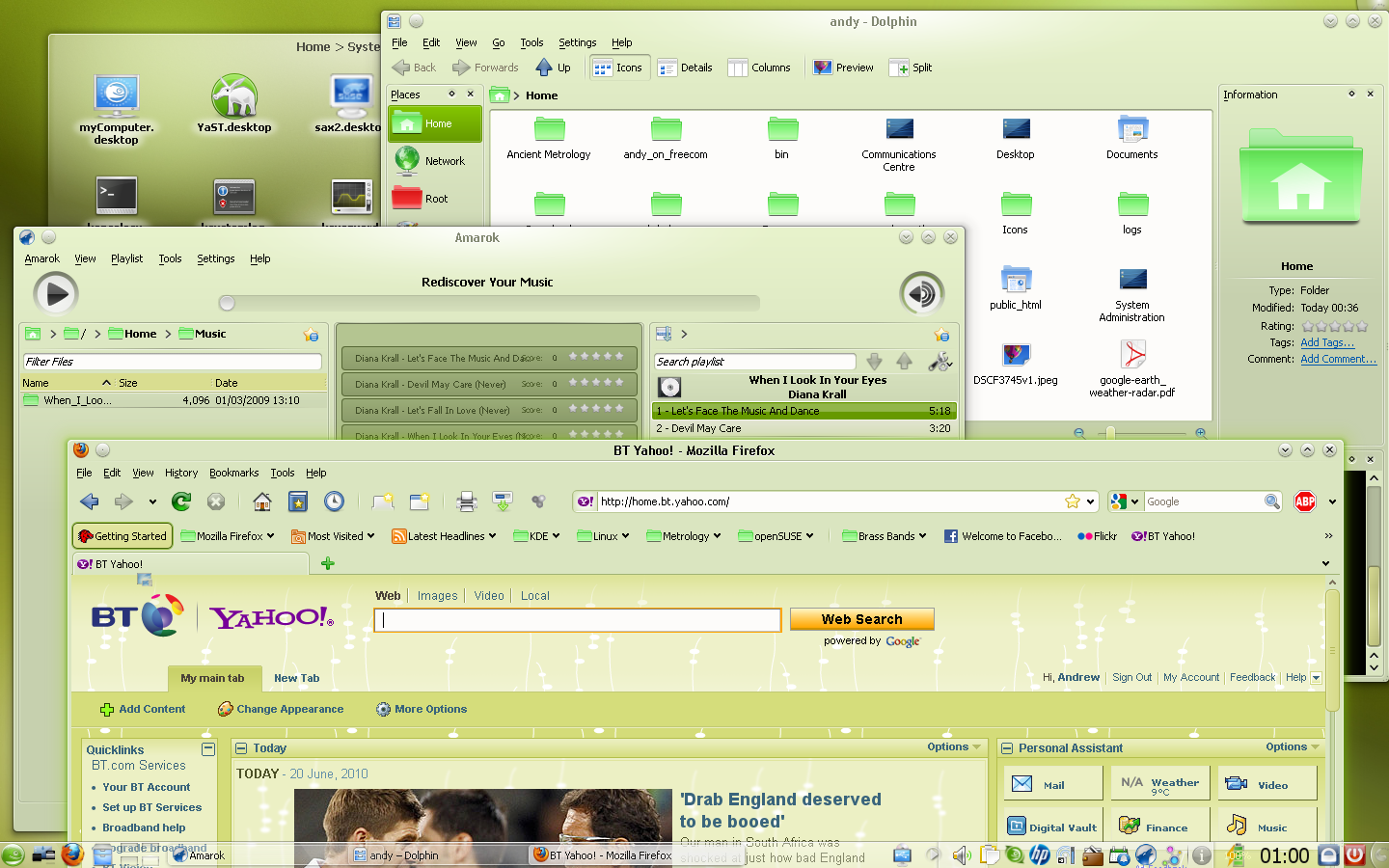This screenshot has height=868, width=1389.
Task: Start playback with Amarok's large play button
Action: (x=56, y=294)
